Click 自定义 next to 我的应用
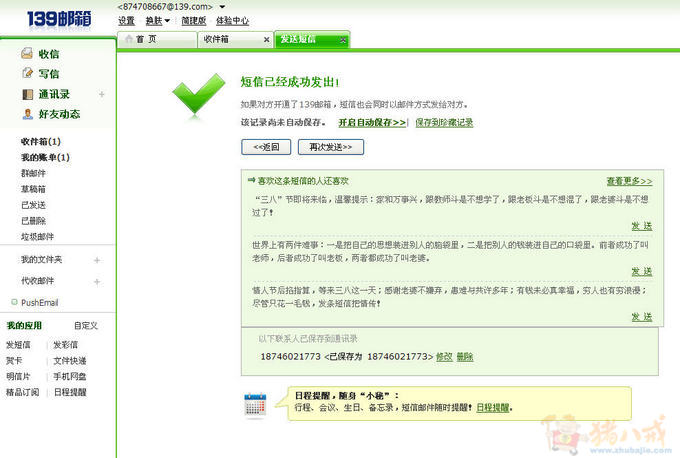The height and width of the screenshot is (458, 680). coord(86,325)
